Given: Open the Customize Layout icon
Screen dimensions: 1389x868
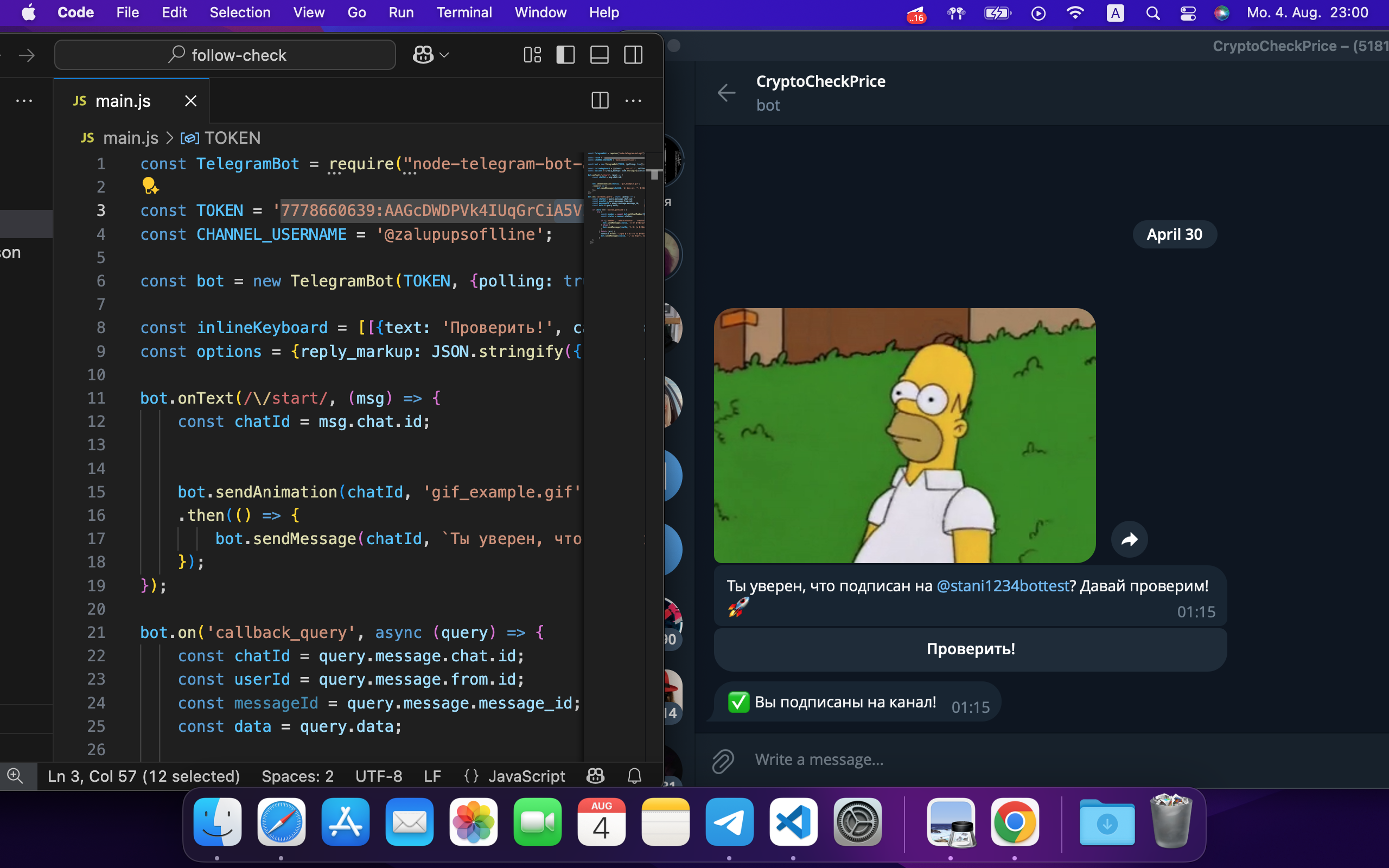Looking at the screenshot, I should click(x=532, y=55).
